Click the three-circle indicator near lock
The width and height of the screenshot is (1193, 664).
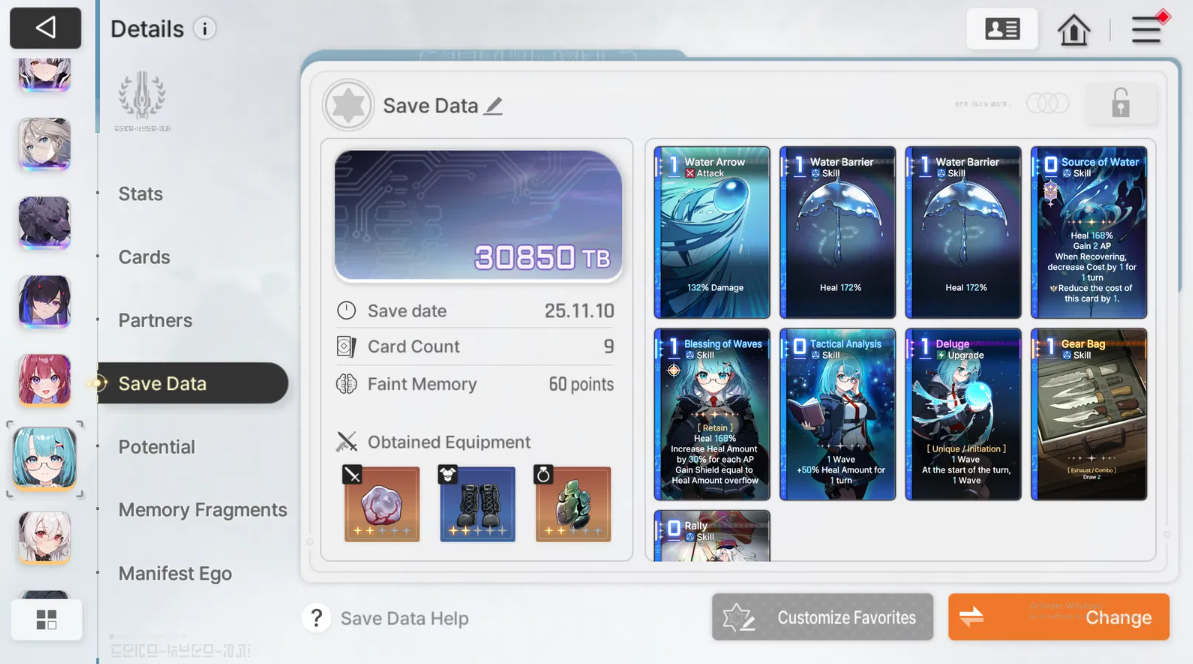[1048, 103]
